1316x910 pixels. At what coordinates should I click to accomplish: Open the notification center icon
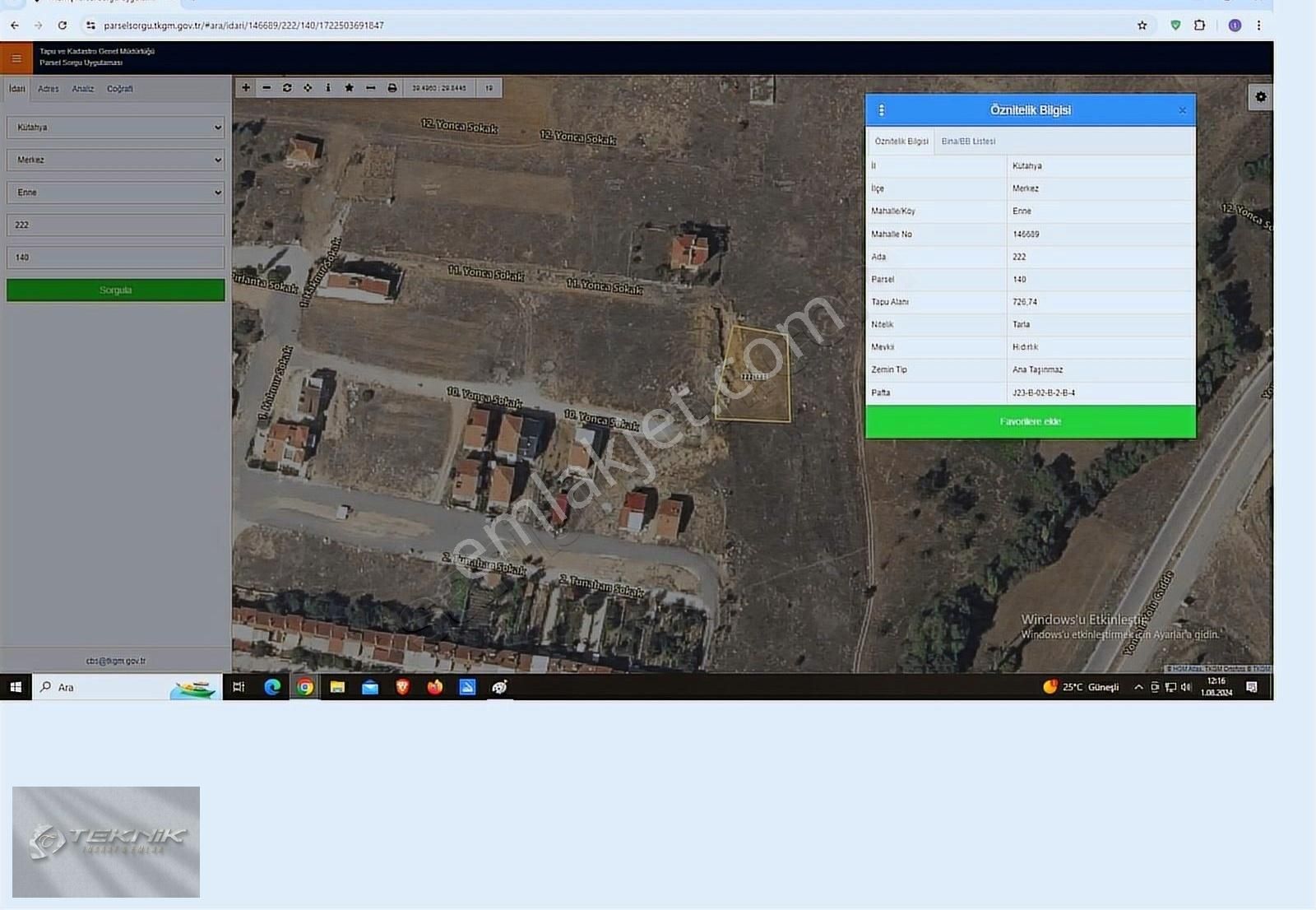tap(1252, 687)
